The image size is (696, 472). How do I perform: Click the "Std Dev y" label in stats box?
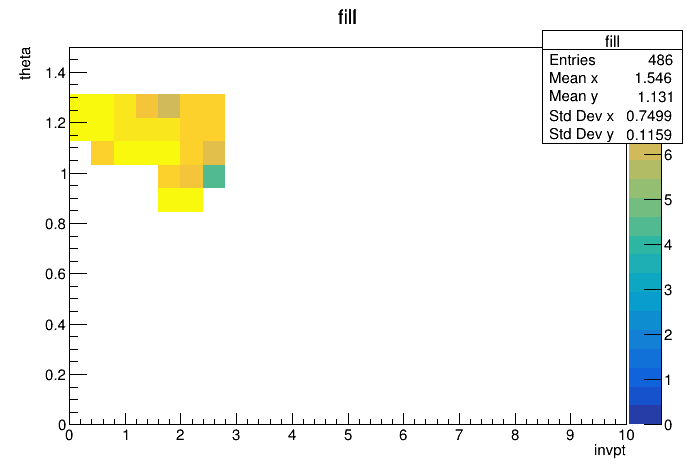click(x=581, y=134)
